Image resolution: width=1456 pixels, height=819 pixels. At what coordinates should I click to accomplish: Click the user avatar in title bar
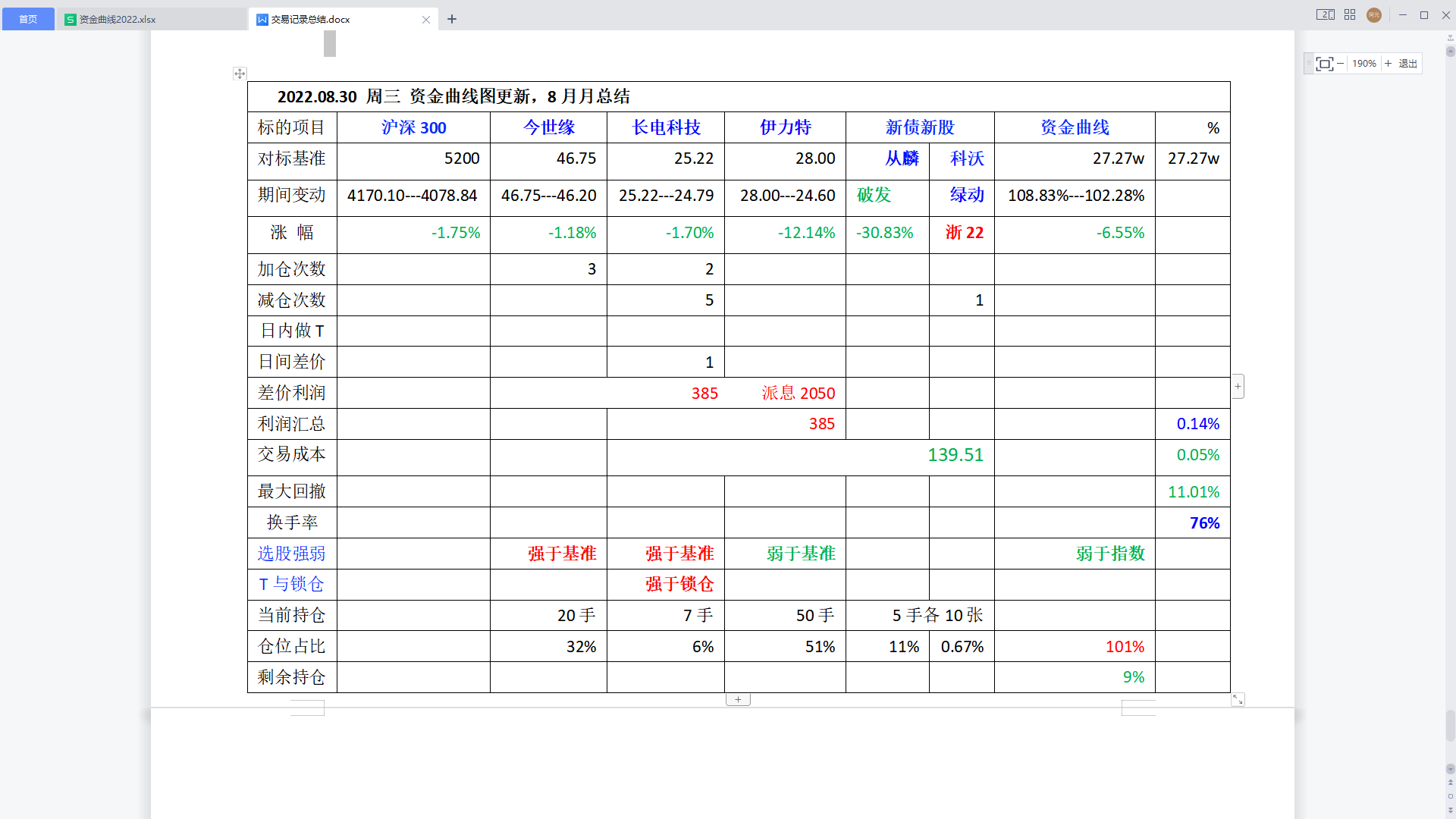[x=1373, y=14]
